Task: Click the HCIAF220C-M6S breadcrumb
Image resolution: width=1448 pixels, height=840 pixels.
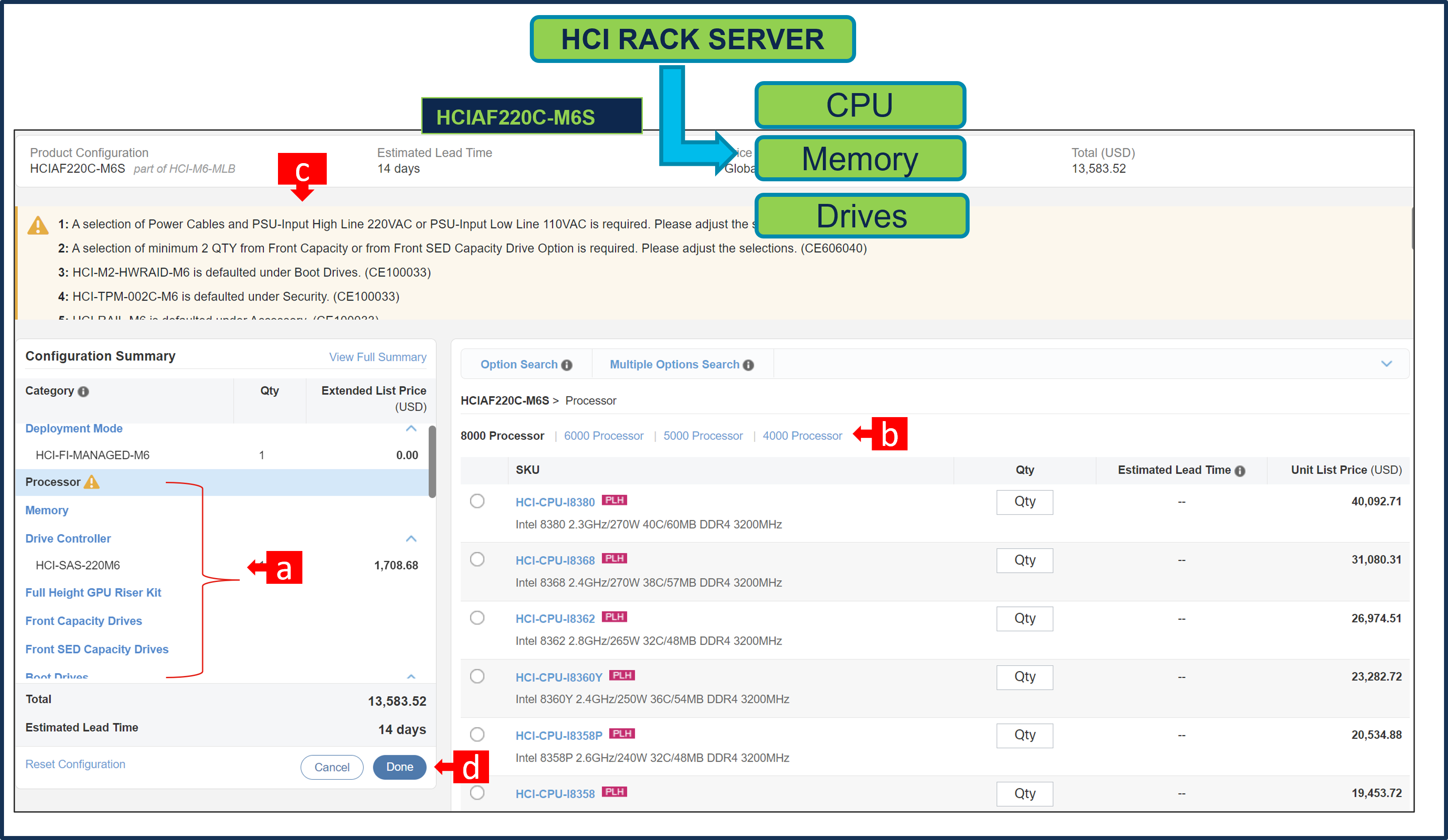Action: click(x=505, y=400)
